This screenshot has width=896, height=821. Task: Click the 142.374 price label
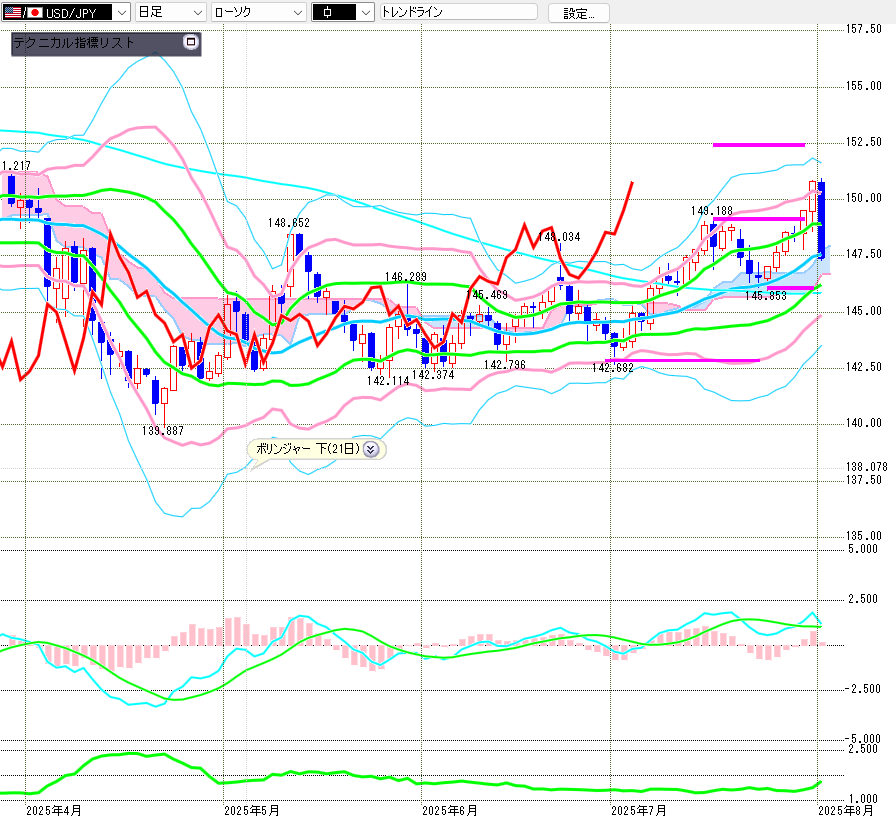[433, 375]
